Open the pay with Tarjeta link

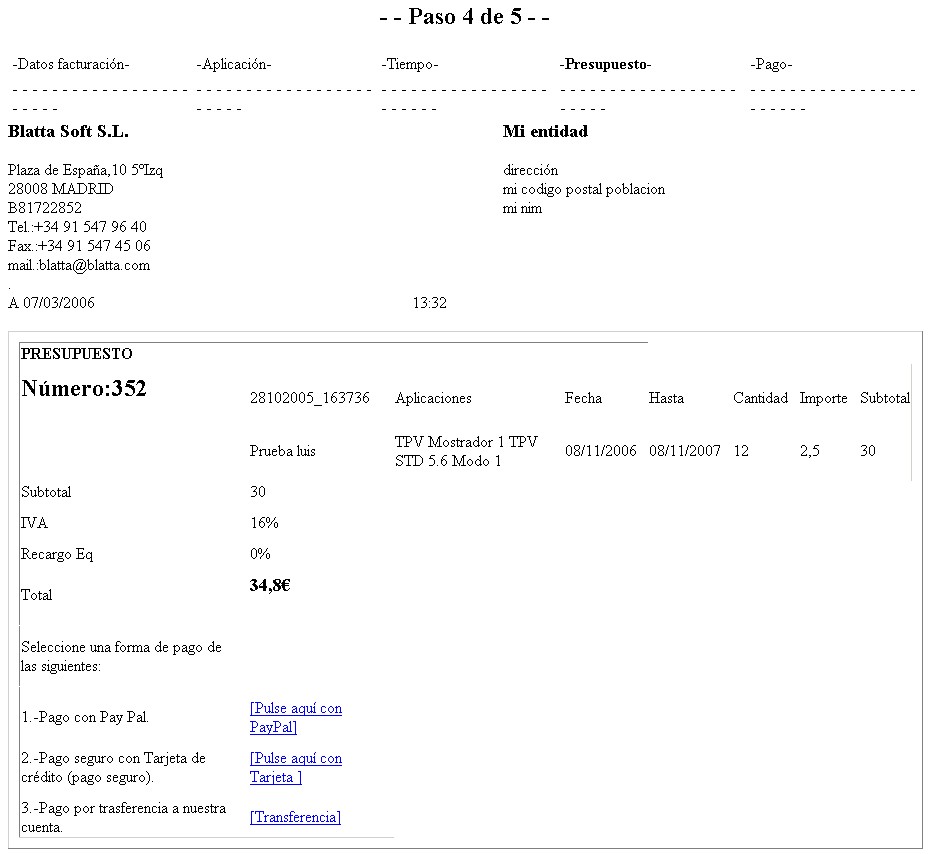295,768
